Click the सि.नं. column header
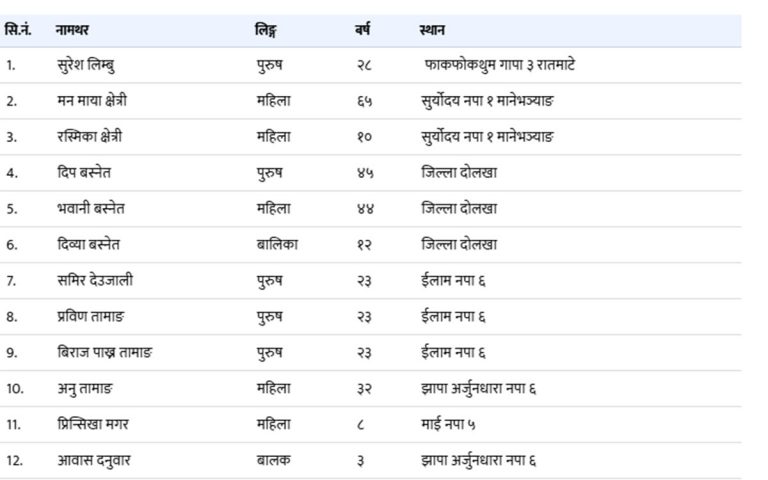This screenshot has width=768, height=480. tap(18, 30)
